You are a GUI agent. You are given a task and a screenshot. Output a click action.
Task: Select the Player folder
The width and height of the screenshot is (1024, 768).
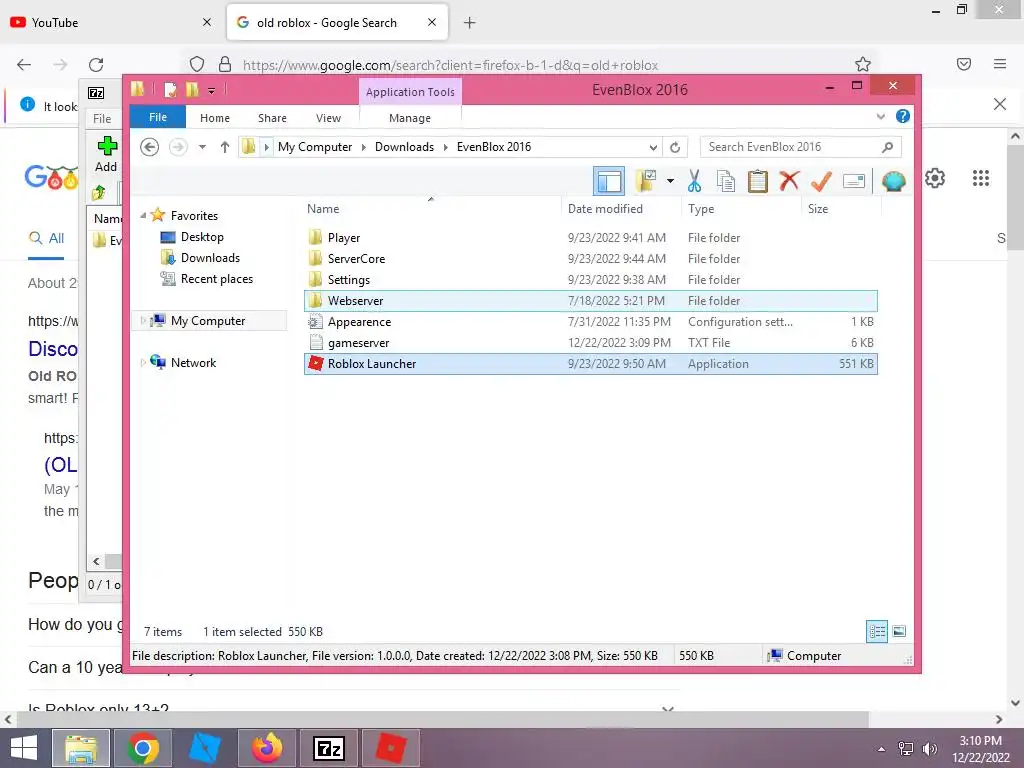590,238
